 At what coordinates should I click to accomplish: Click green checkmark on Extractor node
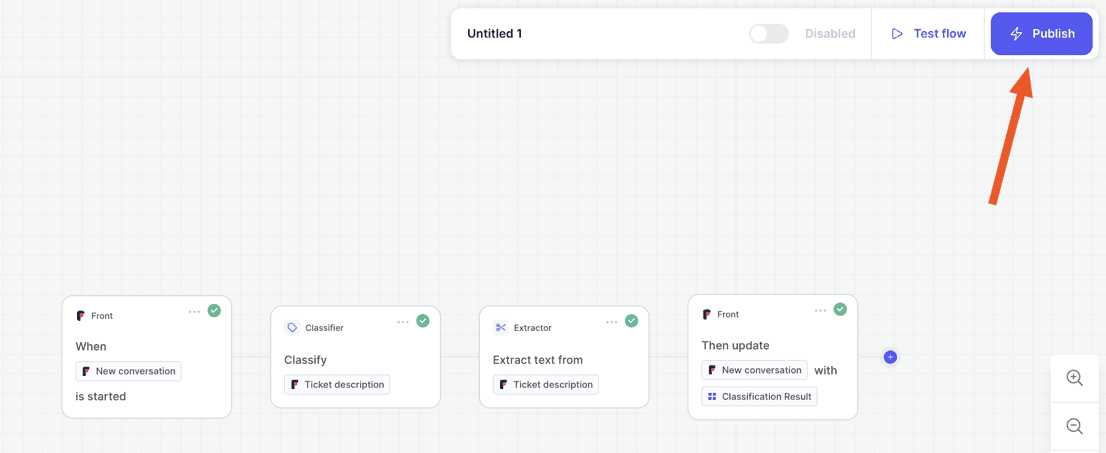tap(631, 321)
